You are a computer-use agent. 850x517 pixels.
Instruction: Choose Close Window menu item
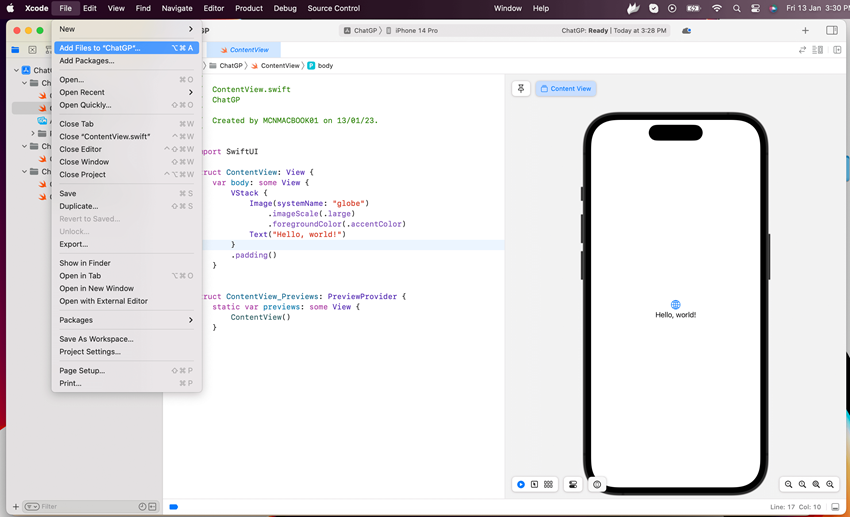126,162
